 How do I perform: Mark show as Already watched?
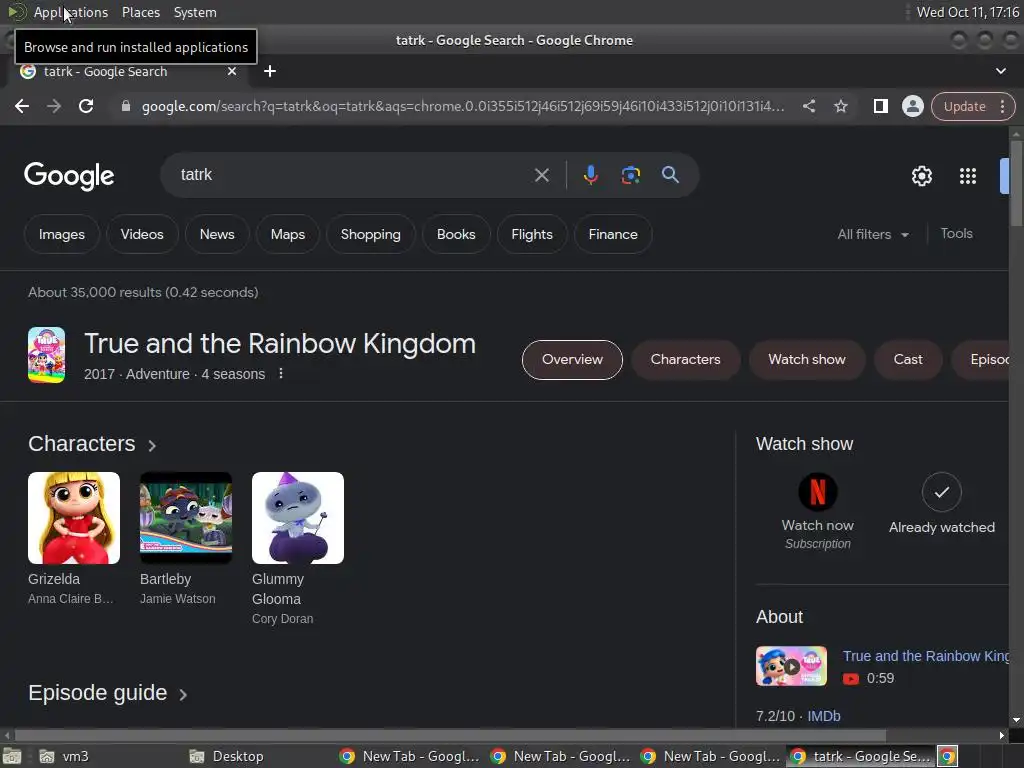pos(941,492)
